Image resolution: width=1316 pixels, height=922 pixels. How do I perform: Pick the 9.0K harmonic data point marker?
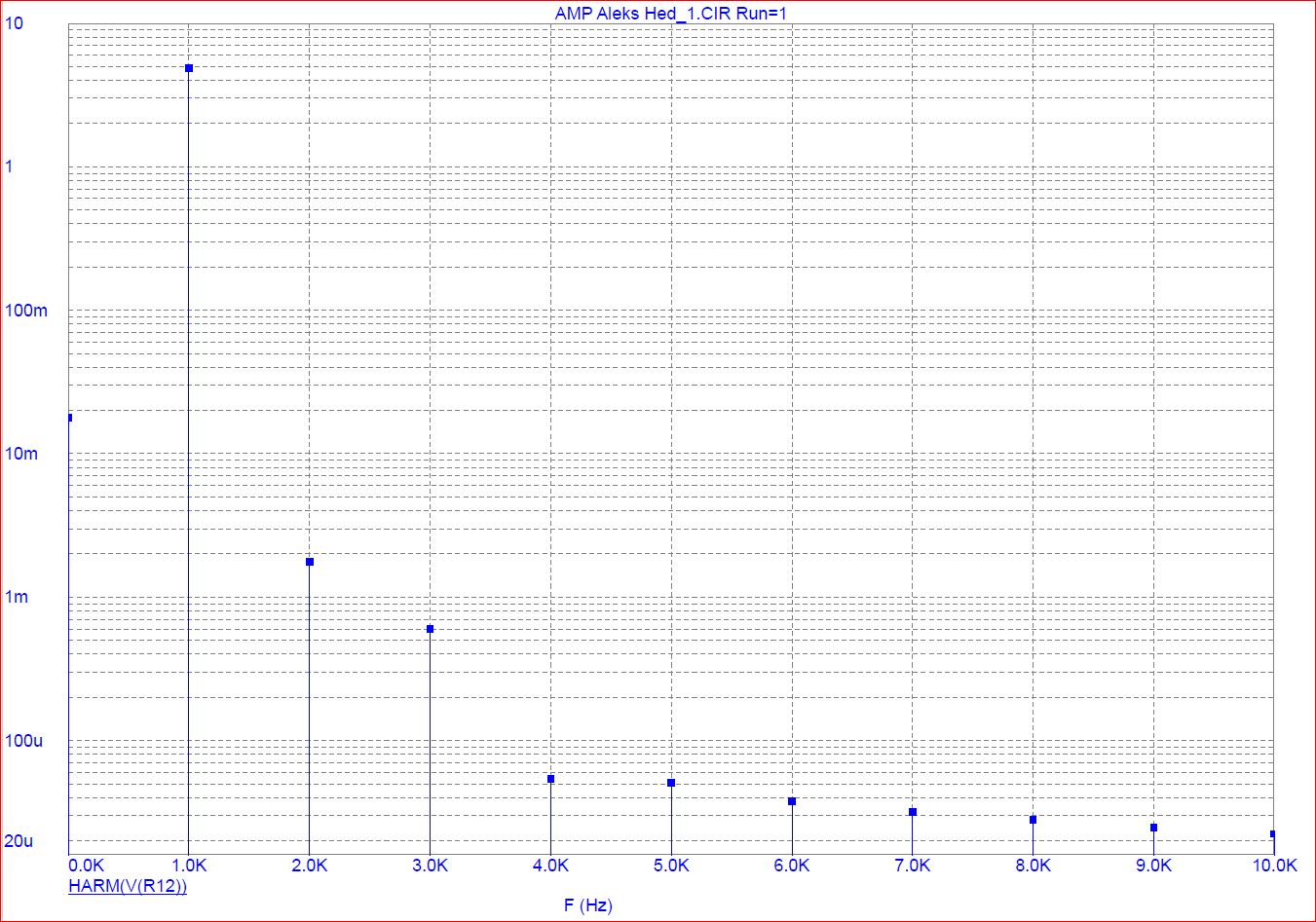[1154, 828]
